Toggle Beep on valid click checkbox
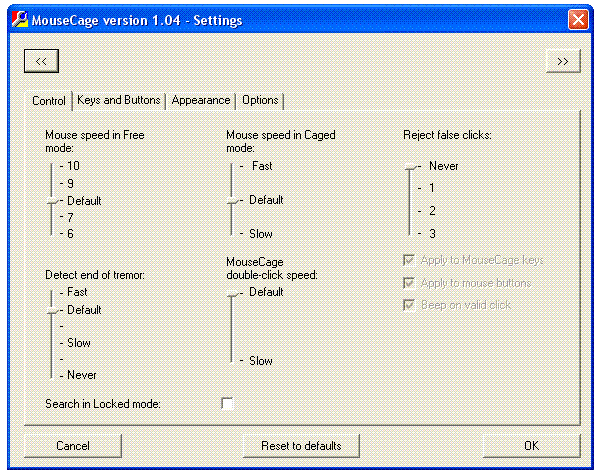 (409, 305)
